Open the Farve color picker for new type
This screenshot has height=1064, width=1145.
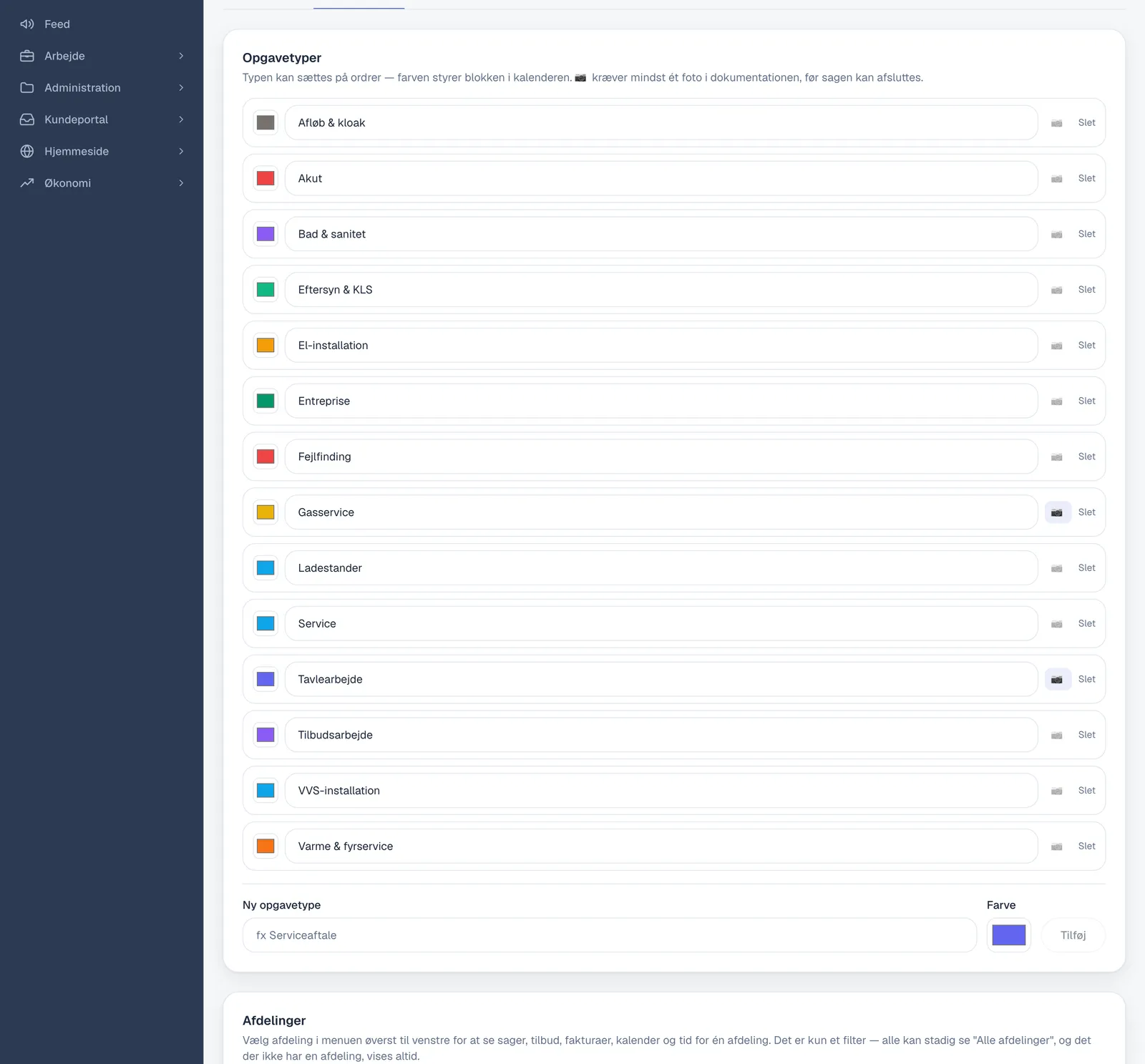(x=1008, y=935)
